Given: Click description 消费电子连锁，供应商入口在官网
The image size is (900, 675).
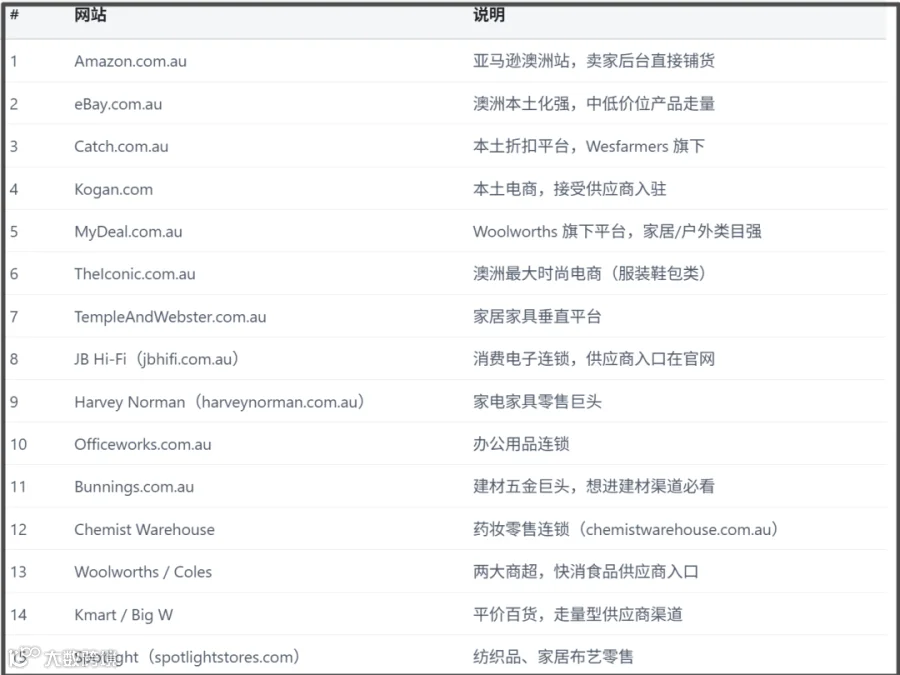Looking at the screenshot, I should pyautogui.click(x=593, y=359).
